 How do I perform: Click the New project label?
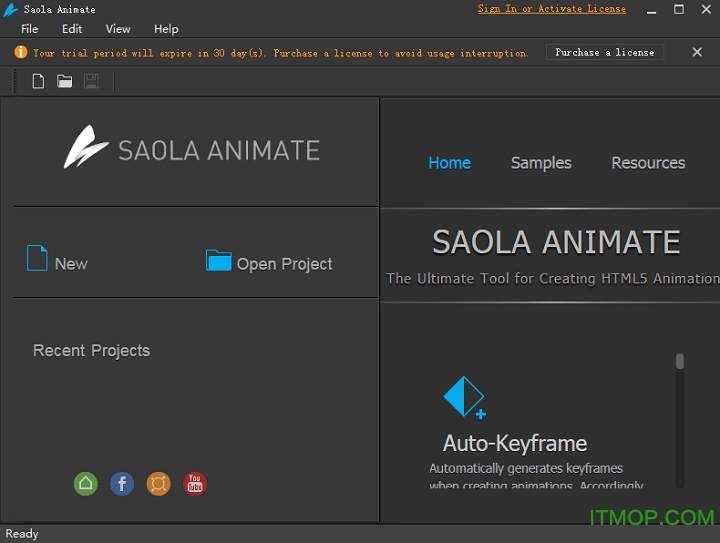click(71, 264)
